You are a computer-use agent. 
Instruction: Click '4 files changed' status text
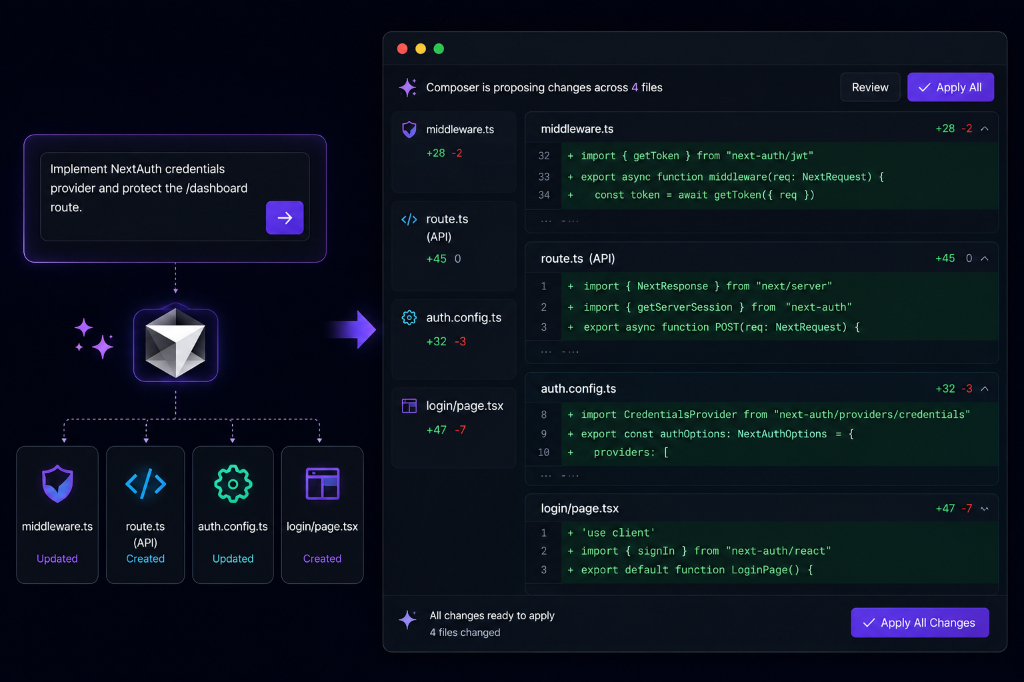[x=465, y=632]
